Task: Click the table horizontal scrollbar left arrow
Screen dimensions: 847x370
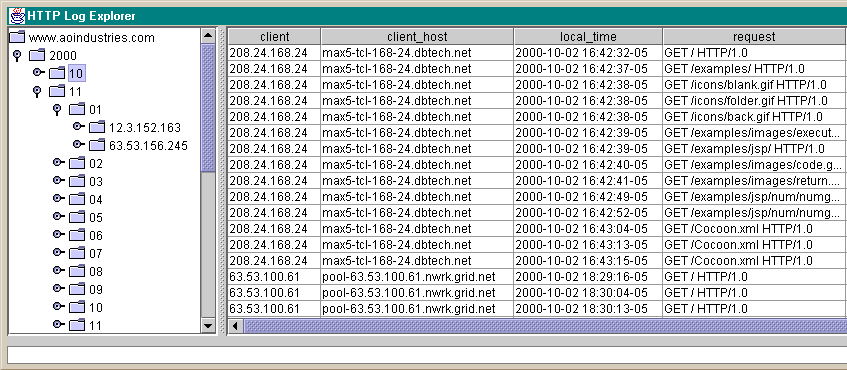Action: [x=236, y=326]
